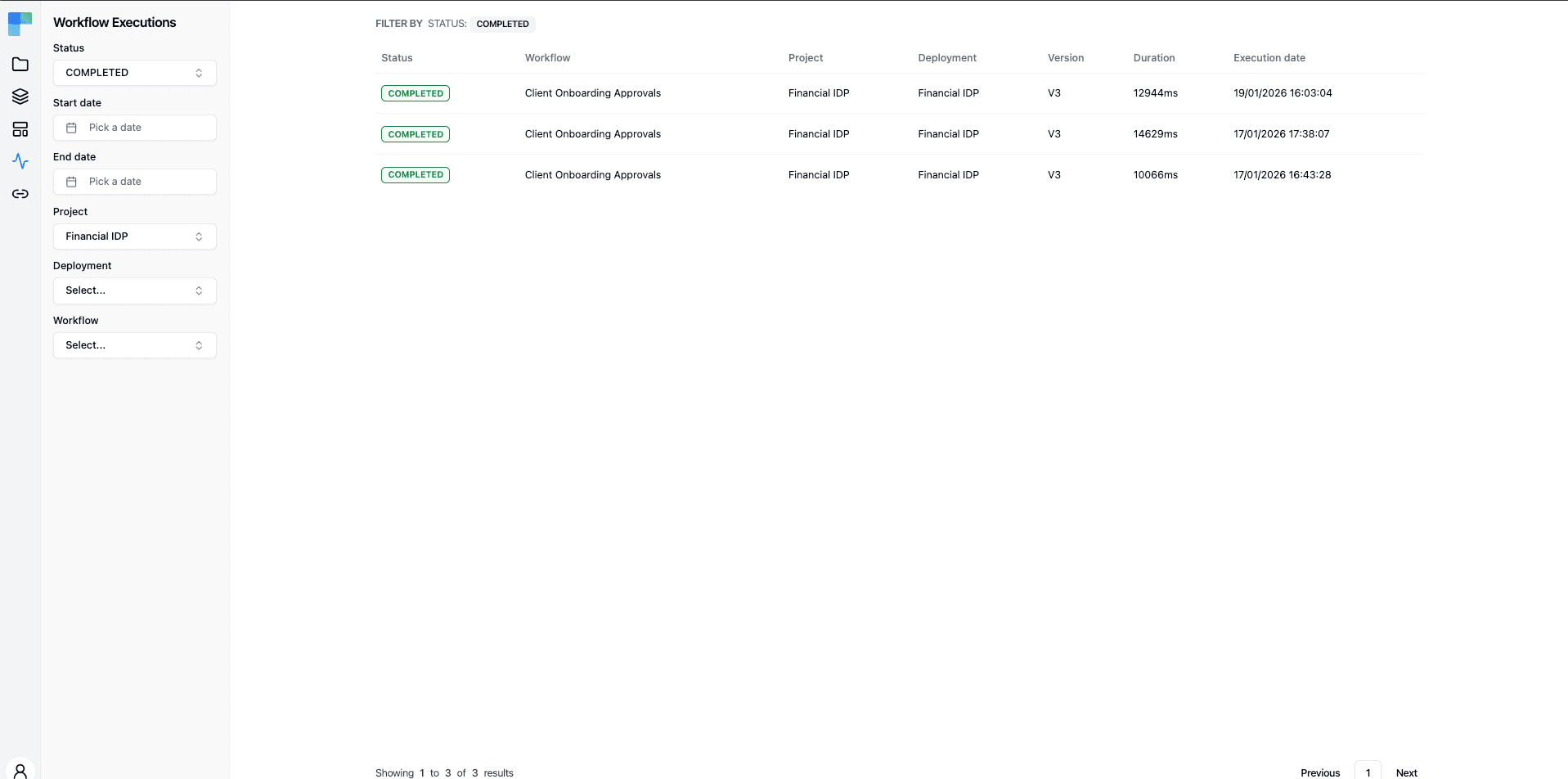Select the Executions activity pulse icon
1568x779 pixels.
pos(20,161)
